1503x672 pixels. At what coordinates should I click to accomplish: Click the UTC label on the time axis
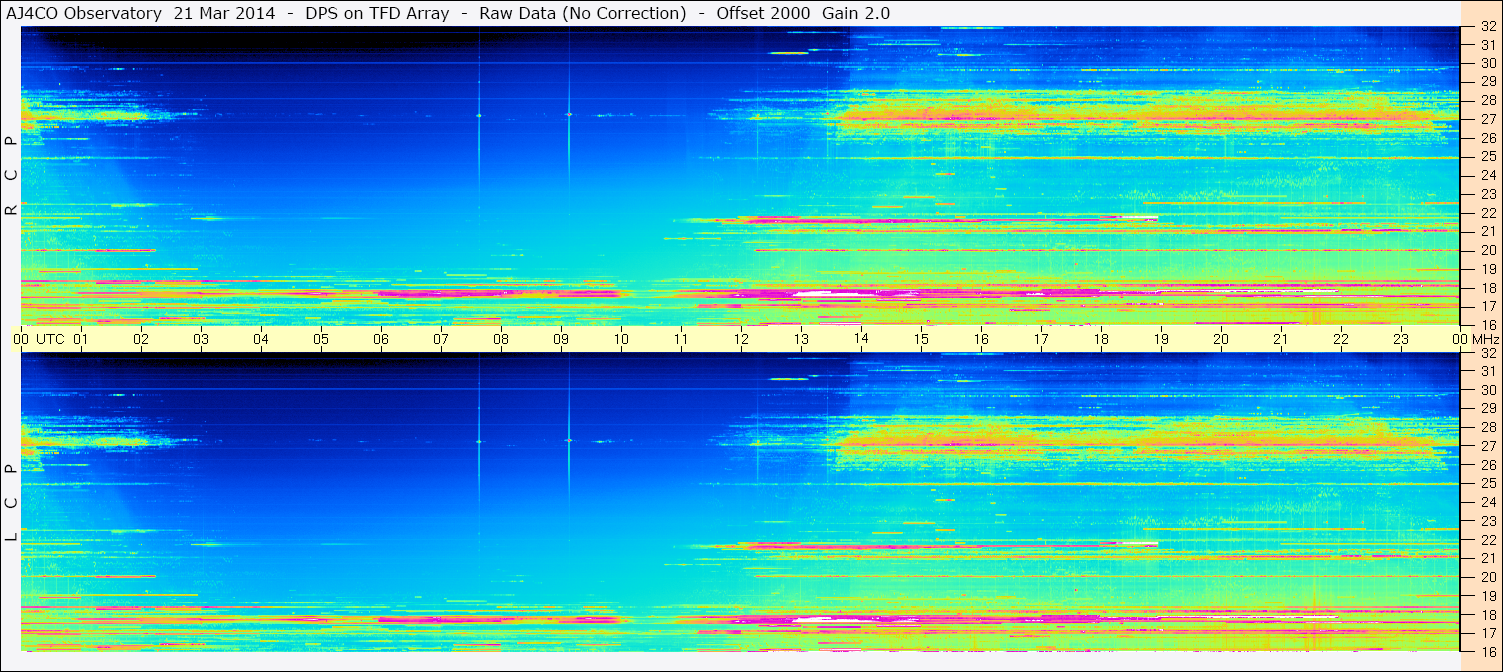coord(51,339)
